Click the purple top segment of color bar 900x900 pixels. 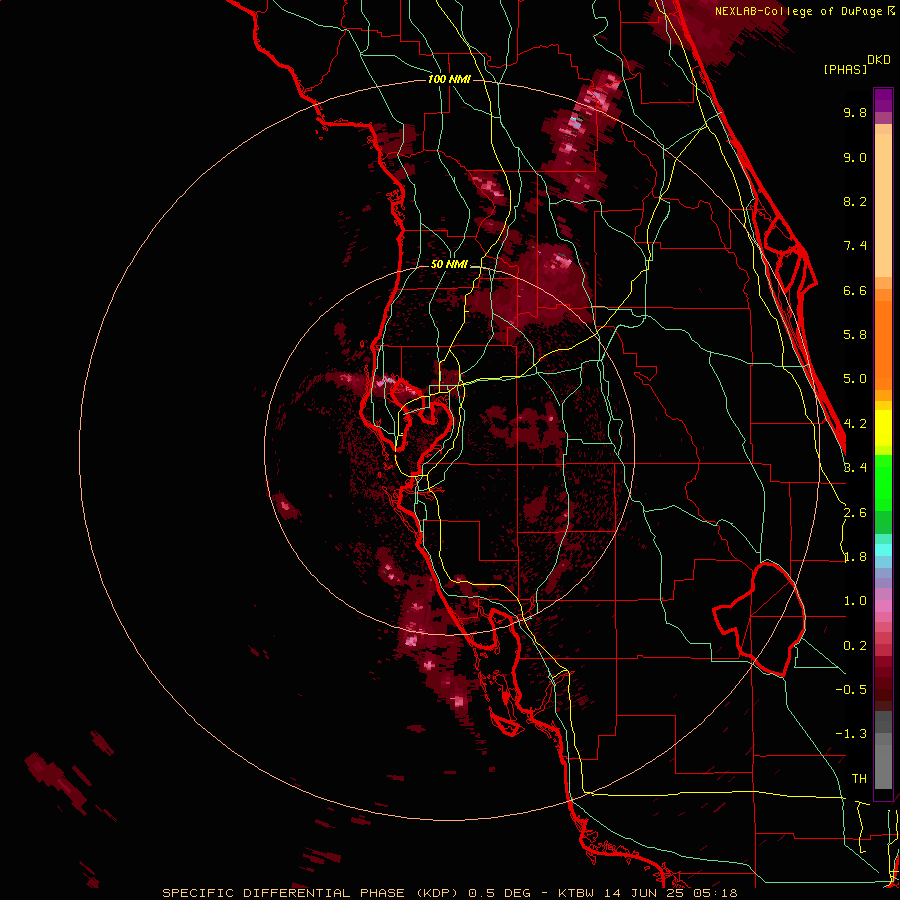click(883, 100)
